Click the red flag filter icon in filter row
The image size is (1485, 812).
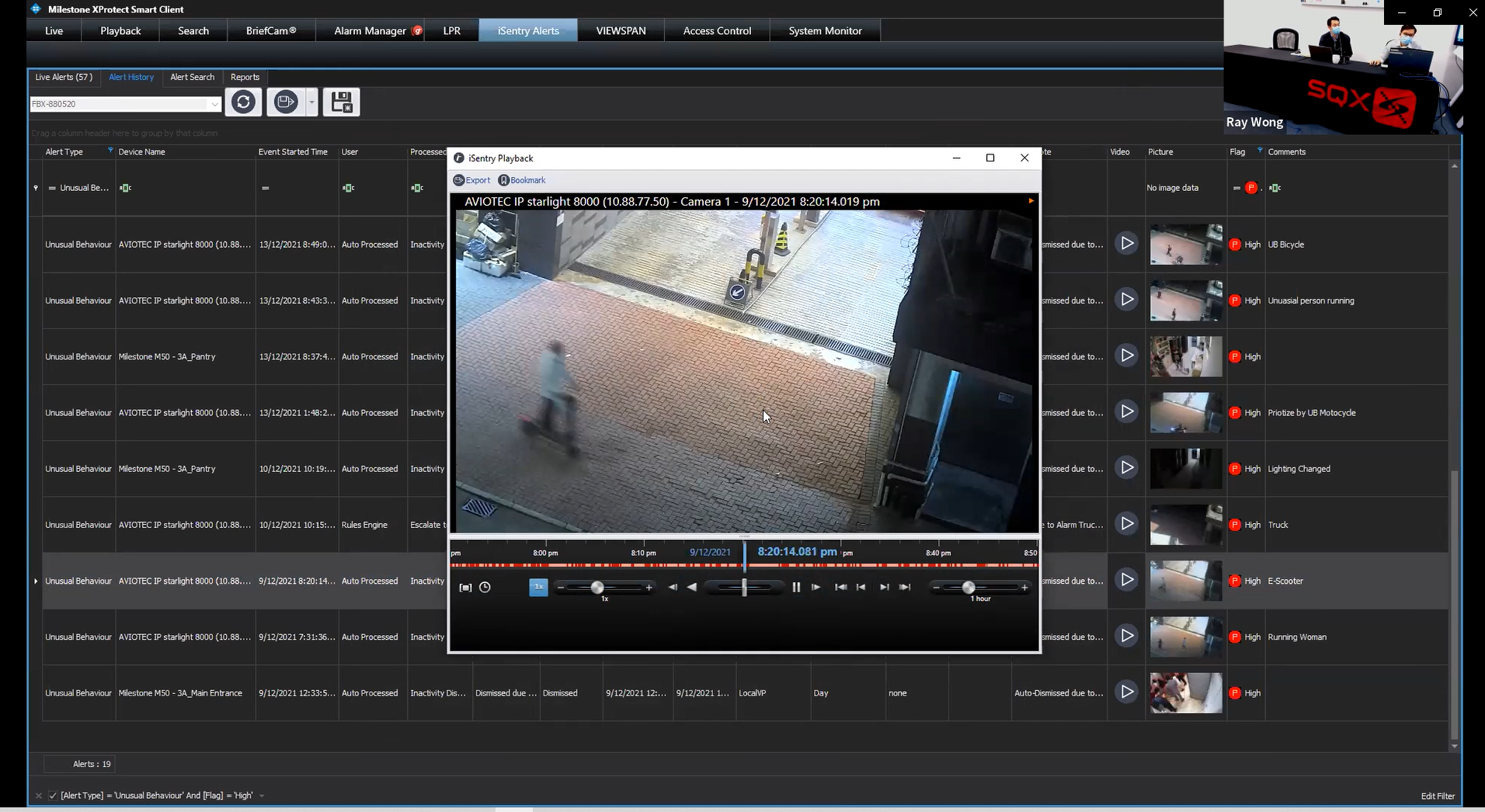click(1250, 188)
